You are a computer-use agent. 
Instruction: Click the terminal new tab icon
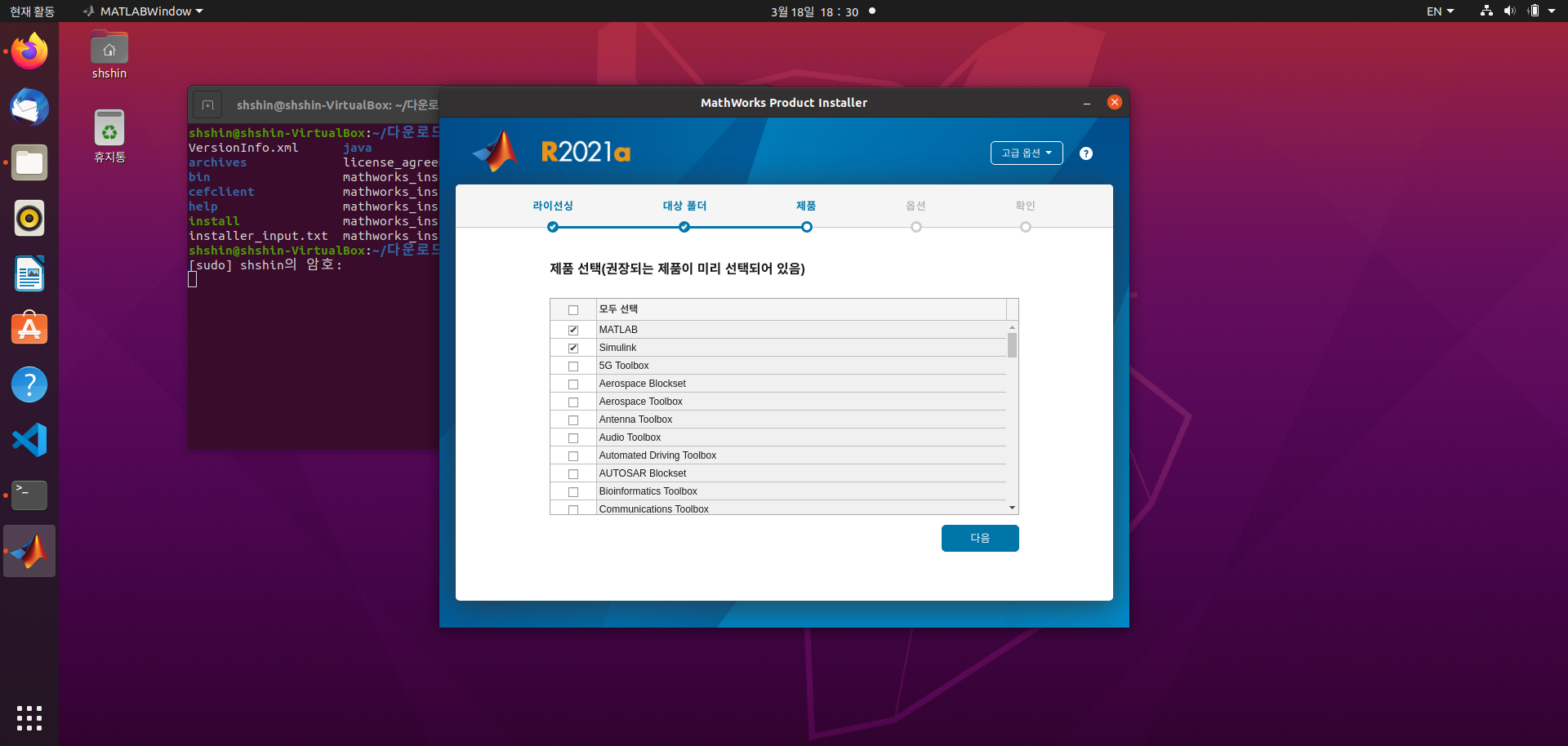tap(207, 104)
